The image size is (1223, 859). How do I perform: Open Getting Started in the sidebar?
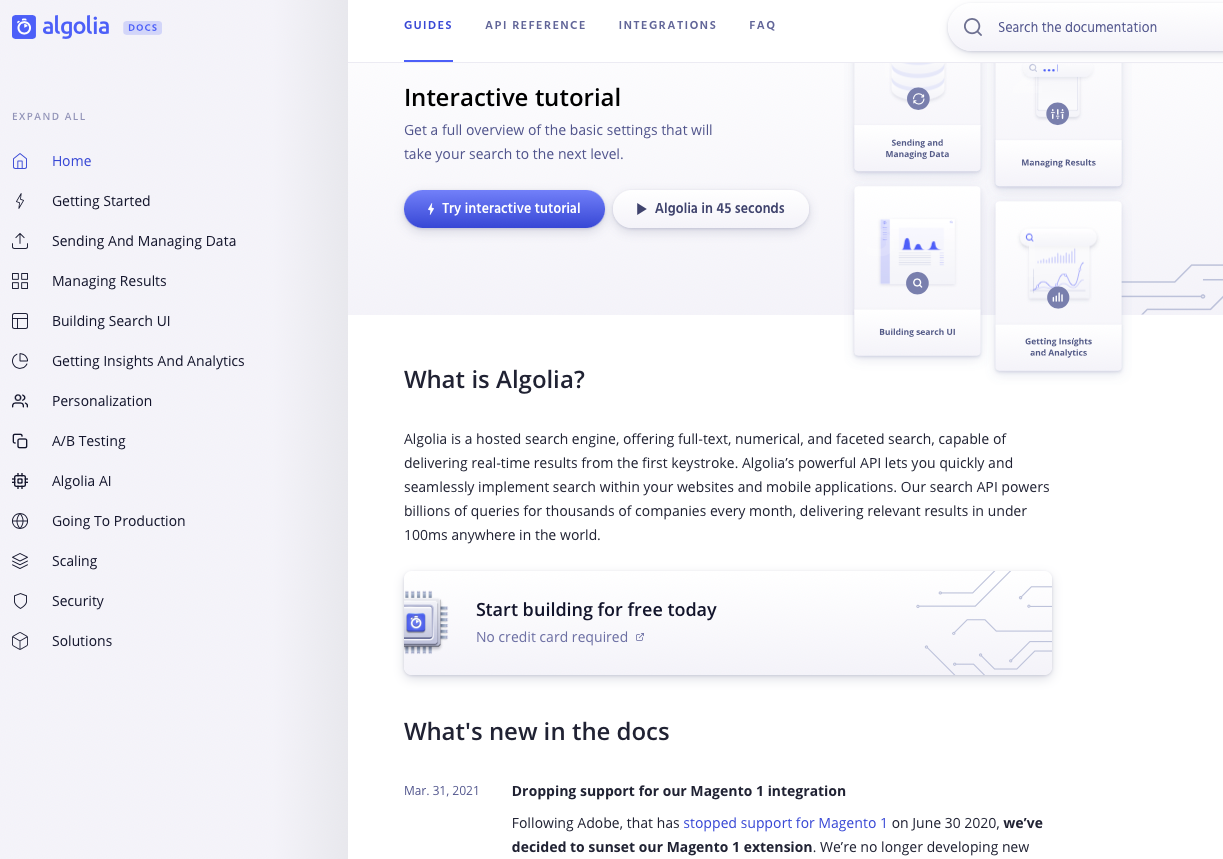101,201
